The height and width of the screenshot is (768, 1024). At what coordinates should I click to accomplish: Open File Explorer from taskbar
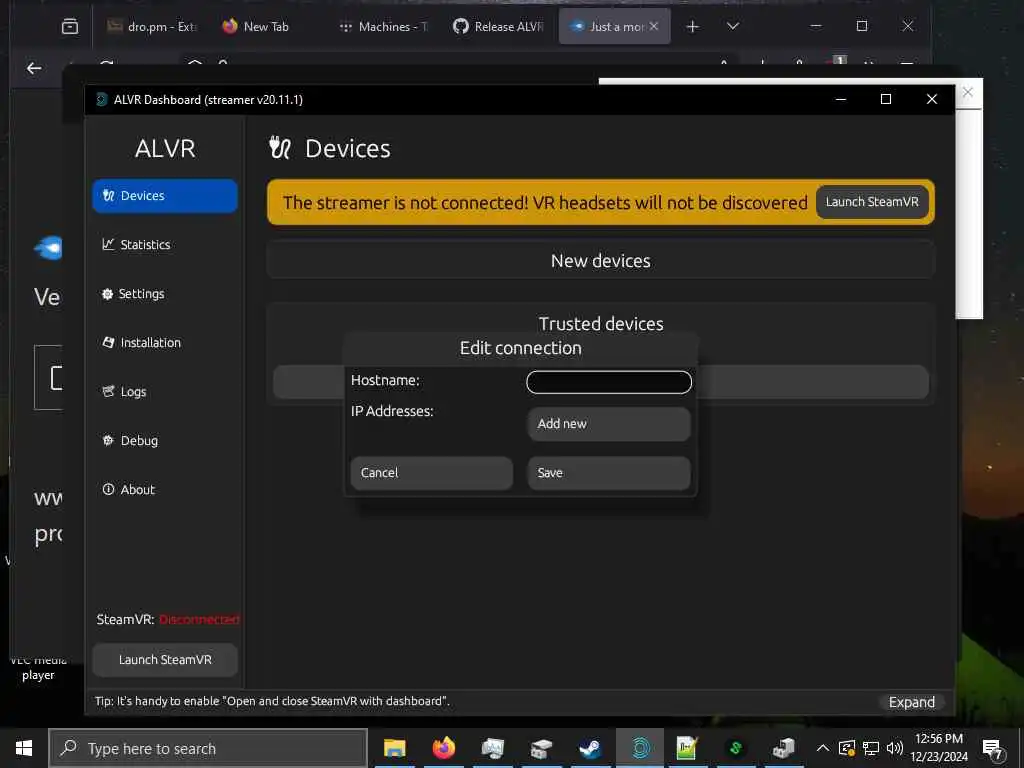394,748
